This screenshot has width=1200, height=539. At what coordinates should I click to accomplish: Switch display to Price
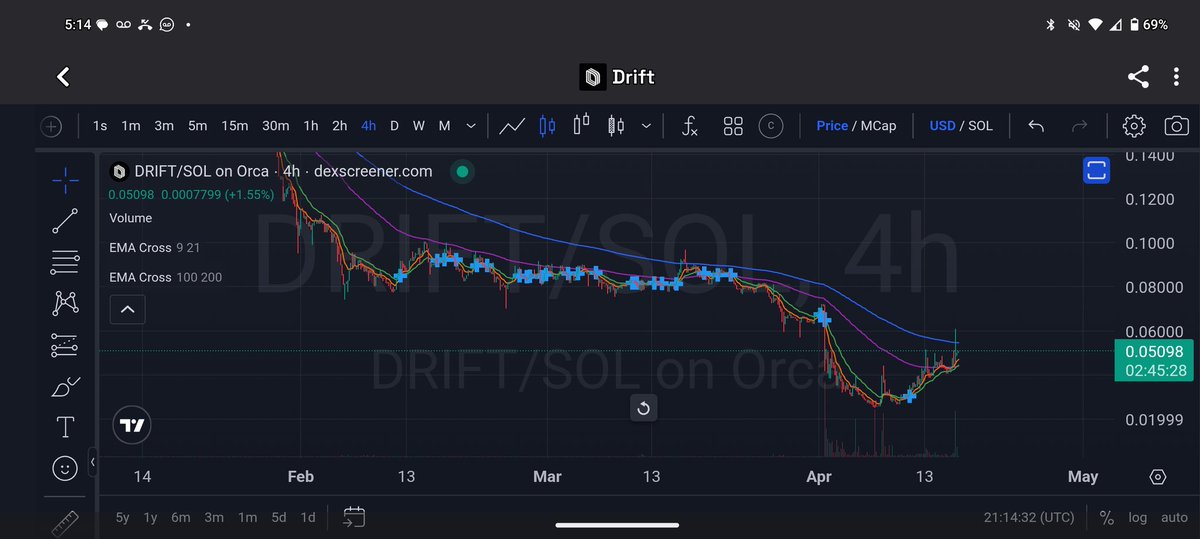click(832, 126)
